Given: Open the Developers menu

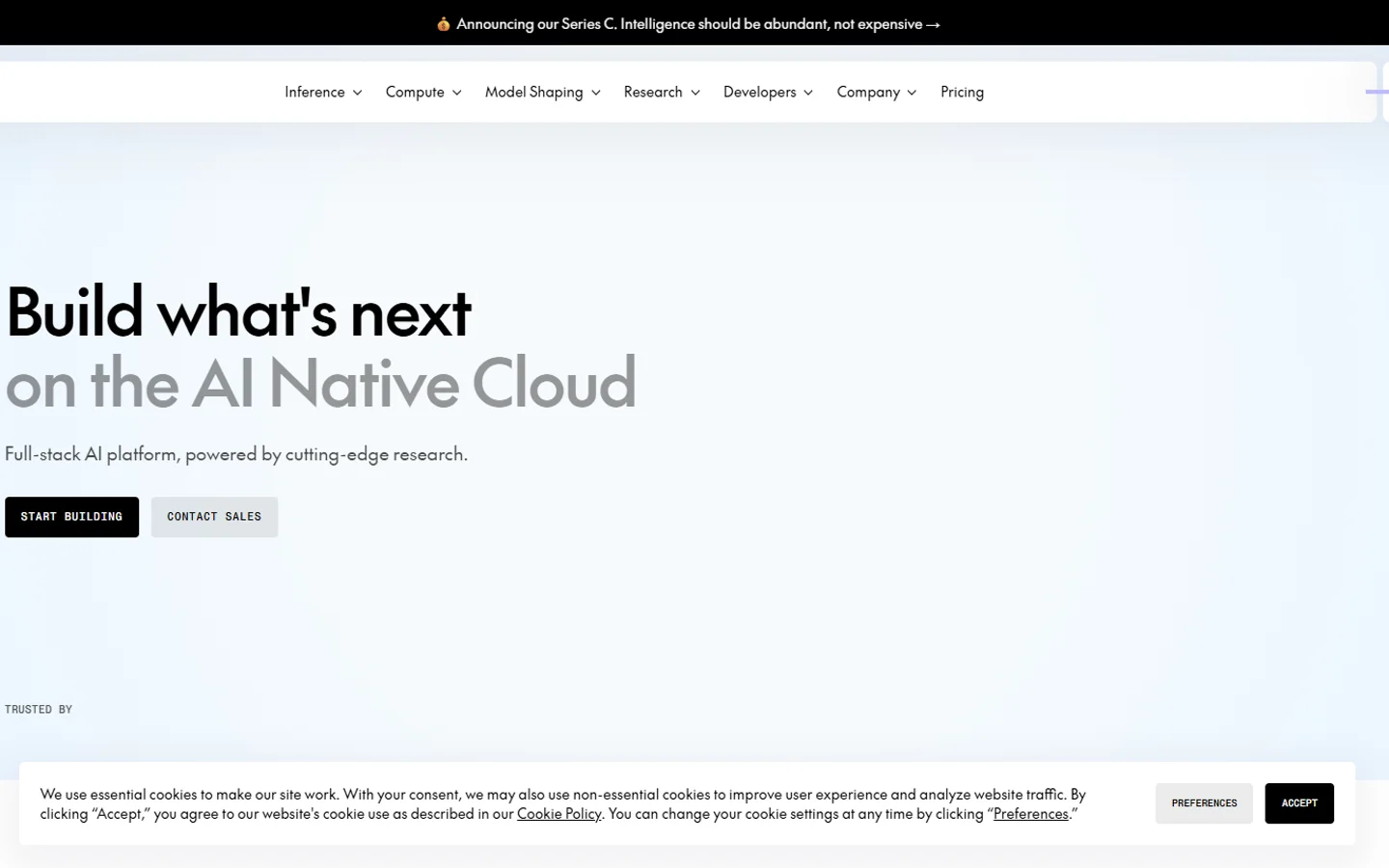Looking at the screenshot, I should point(760,92).
